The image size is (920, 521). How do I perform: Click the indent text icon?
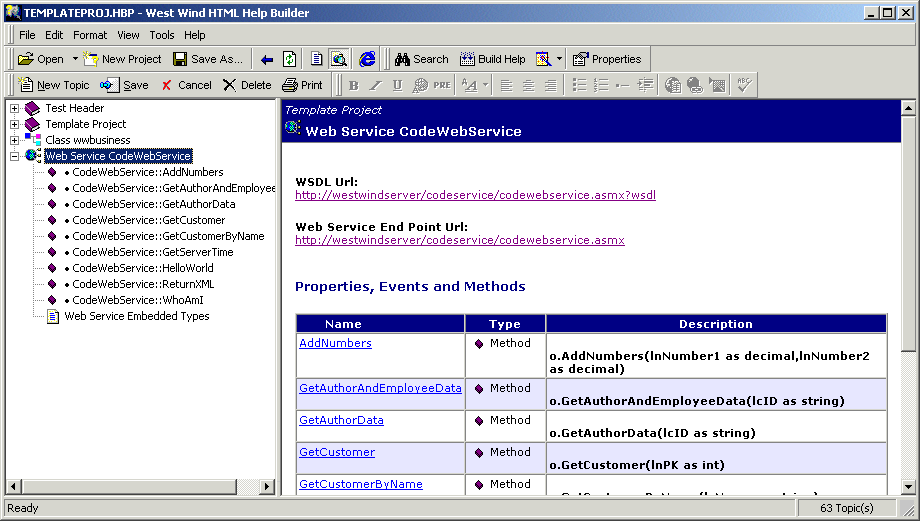pyautogui.click(x=645, y=86)
